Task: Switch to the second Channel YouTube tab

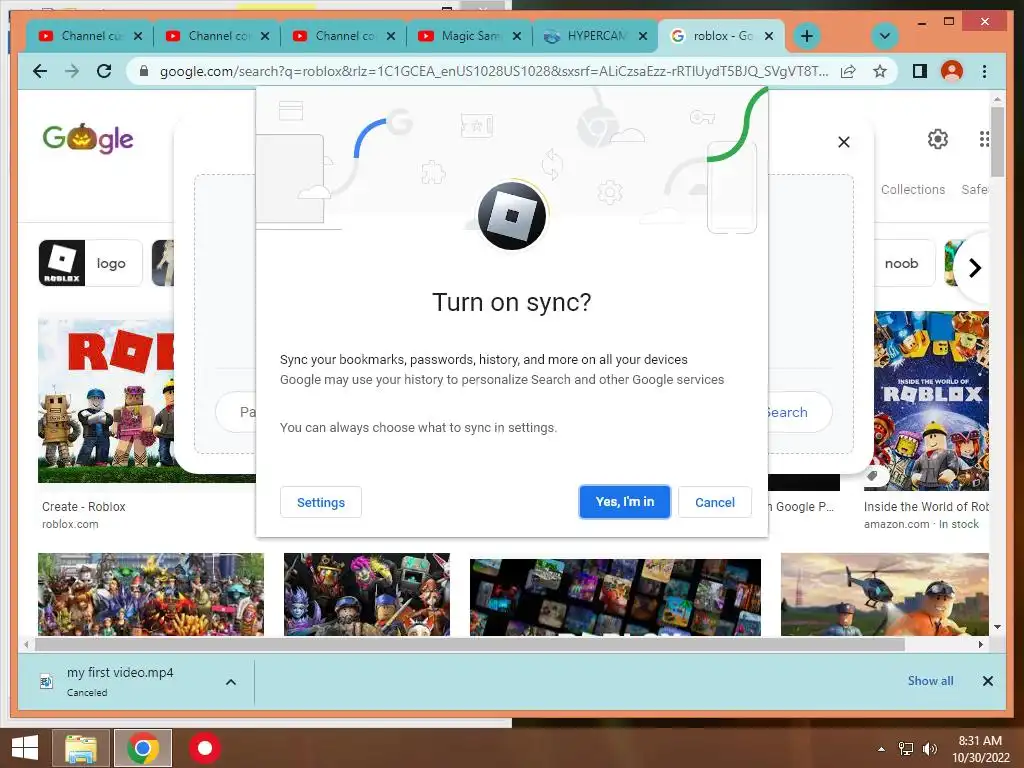Action: pyautogui.click(x=217, y=36)
